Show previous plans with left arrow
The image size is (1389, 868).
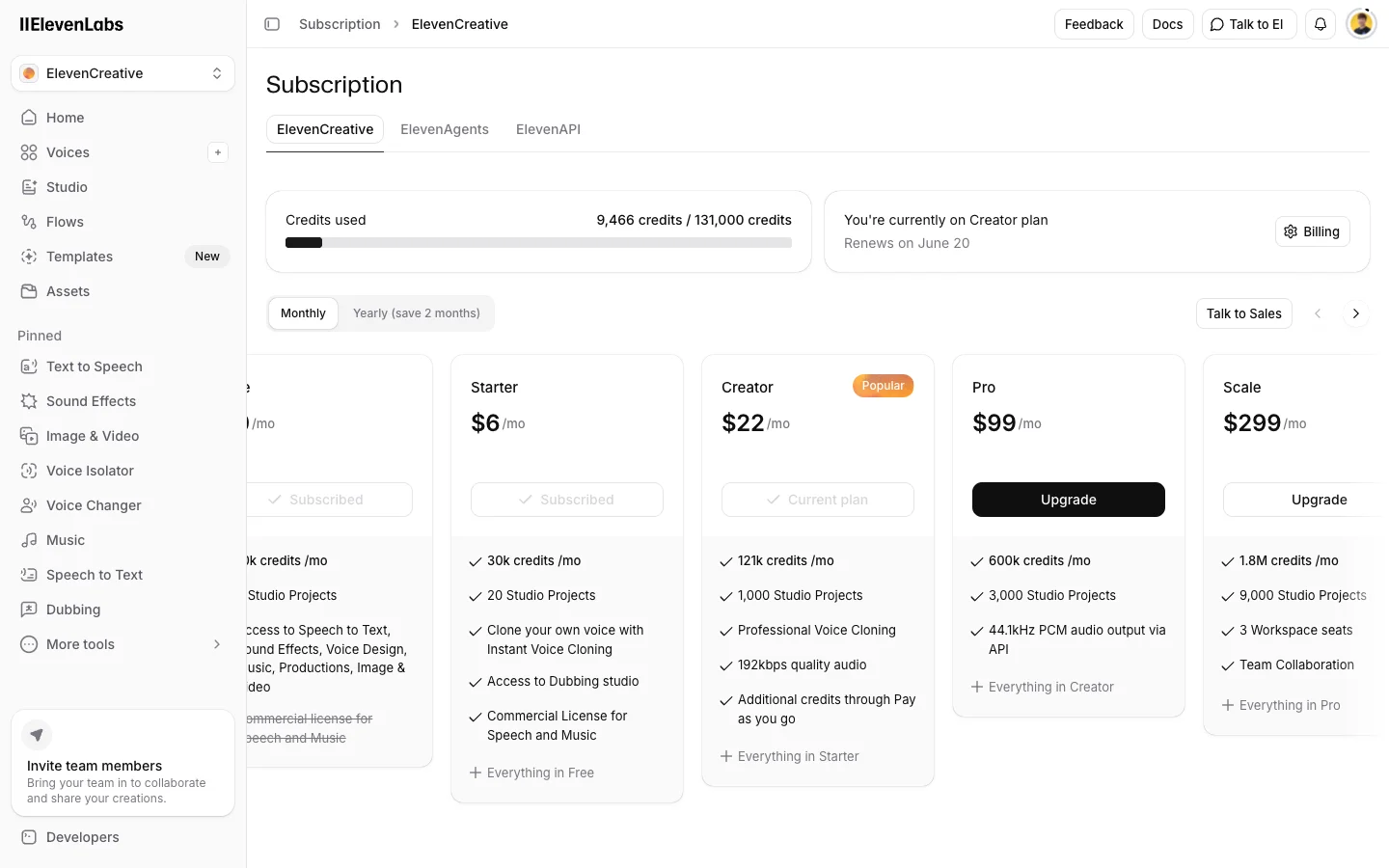click(x=1318, y=313)
